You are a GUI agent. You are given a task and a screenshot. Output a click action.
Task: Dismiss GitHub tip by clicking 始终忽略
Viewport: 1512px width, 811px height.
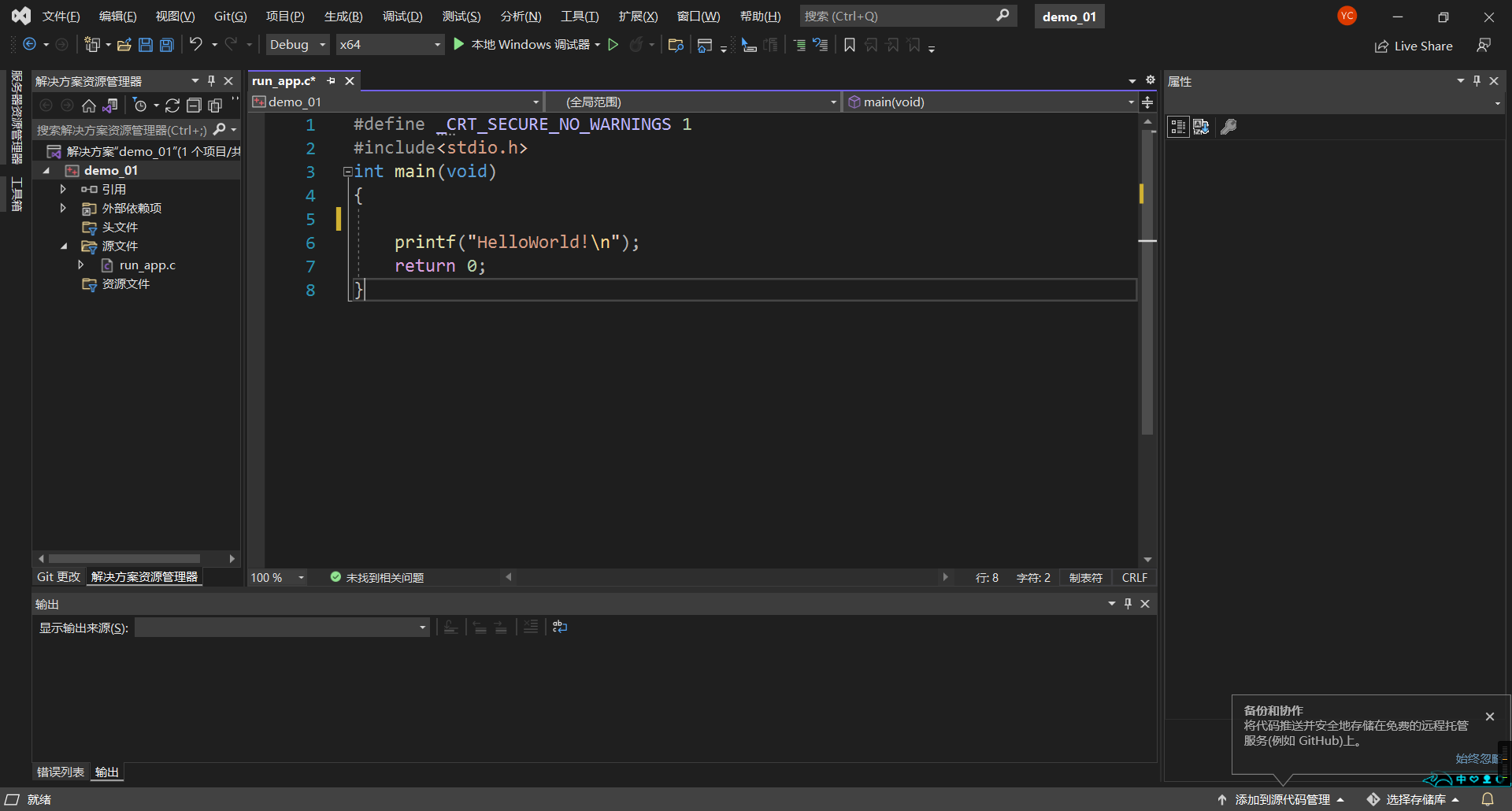tap(1477, 758)
